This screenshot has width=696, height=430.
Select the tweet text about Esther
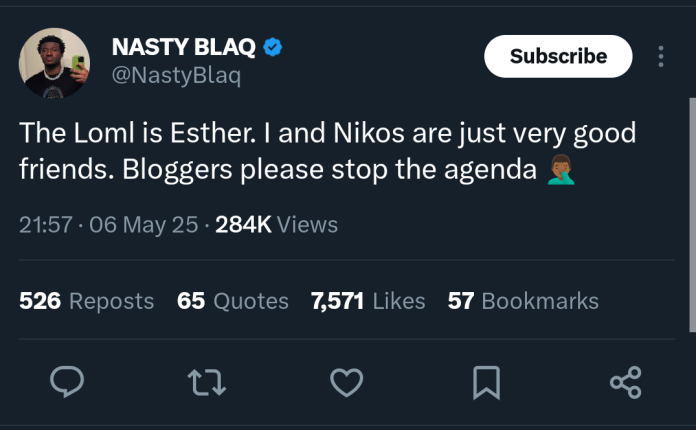pos(328,151)
